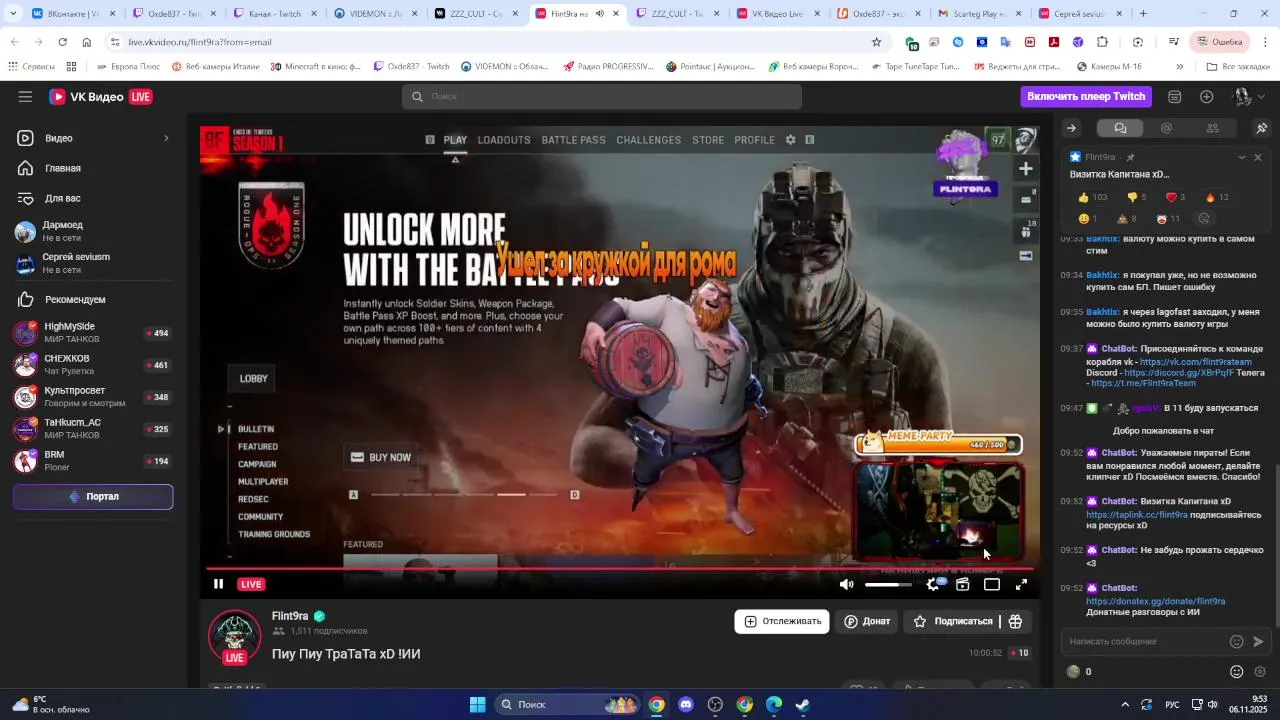Screen dimensions: 1280x720
Task: Adjust the player volume slider
Action: [x=888, y=584]
